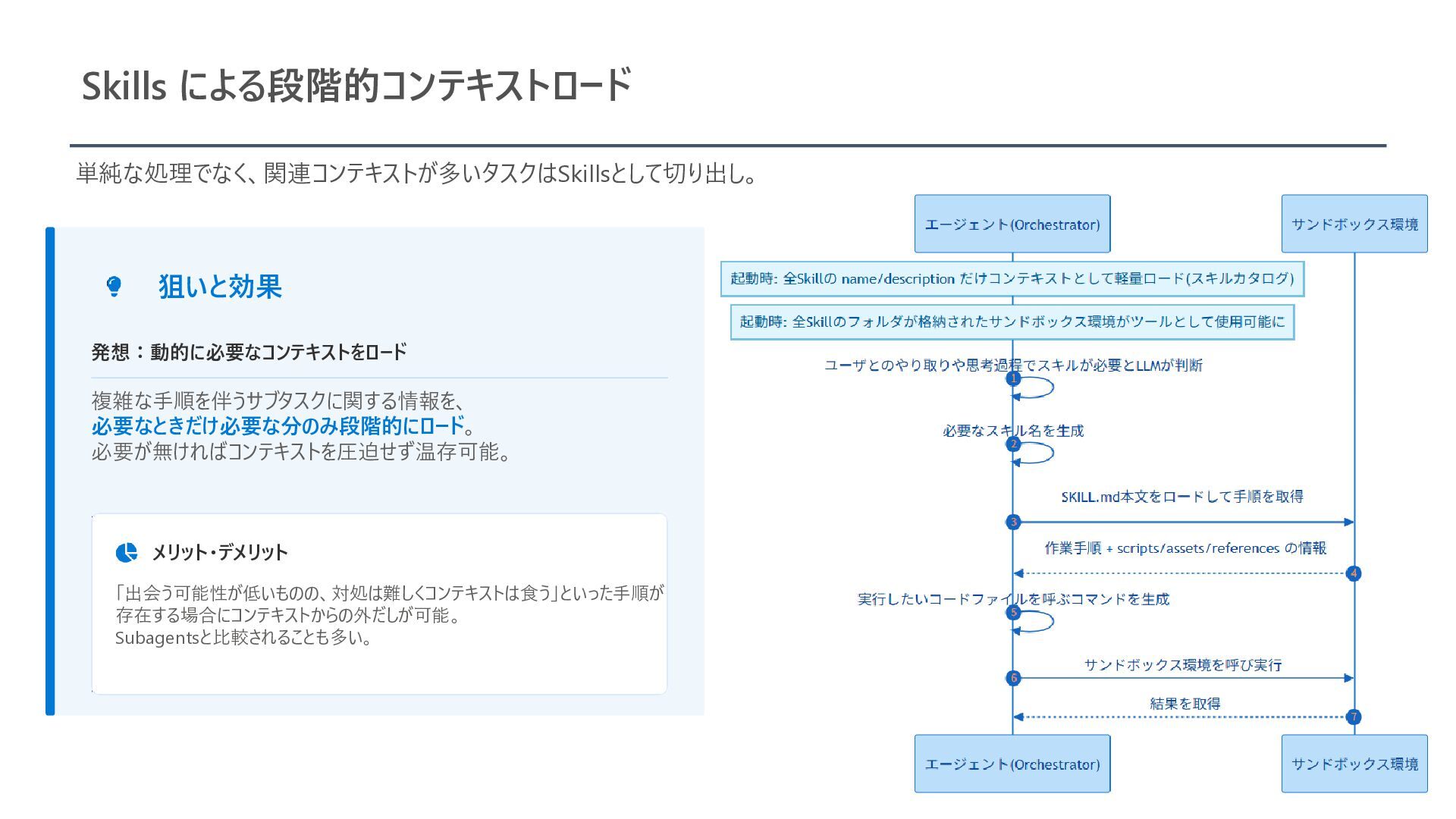
Task: Click sequence step marker number 7
Action: [x=1354, y=717]
